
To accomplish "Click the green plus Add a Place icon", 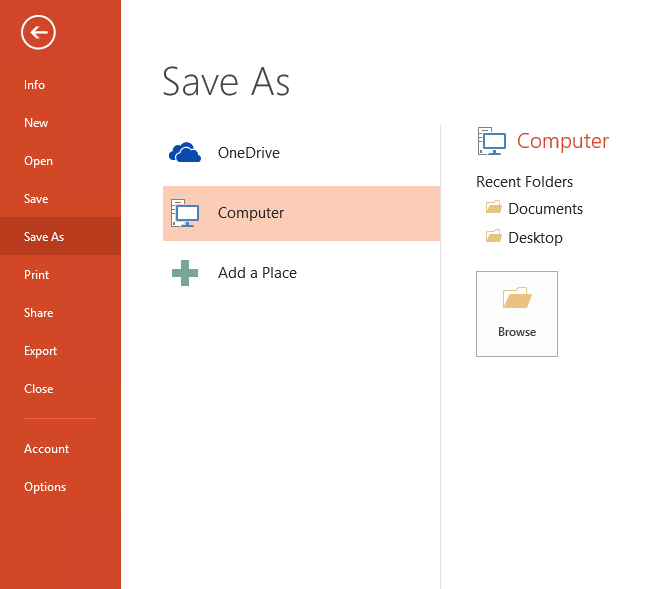I will (185, 273).
